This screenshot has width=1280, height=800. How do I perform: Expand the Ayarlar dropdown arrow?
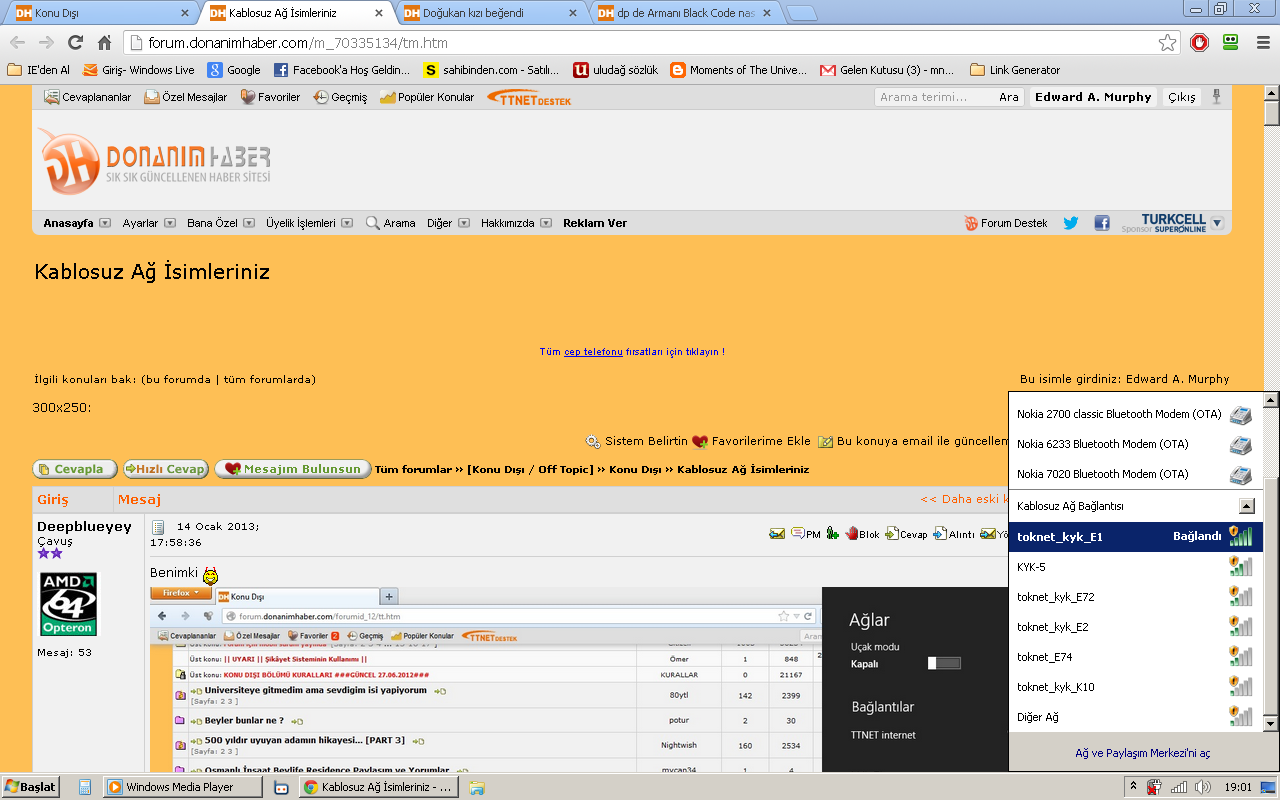(170, 223)
